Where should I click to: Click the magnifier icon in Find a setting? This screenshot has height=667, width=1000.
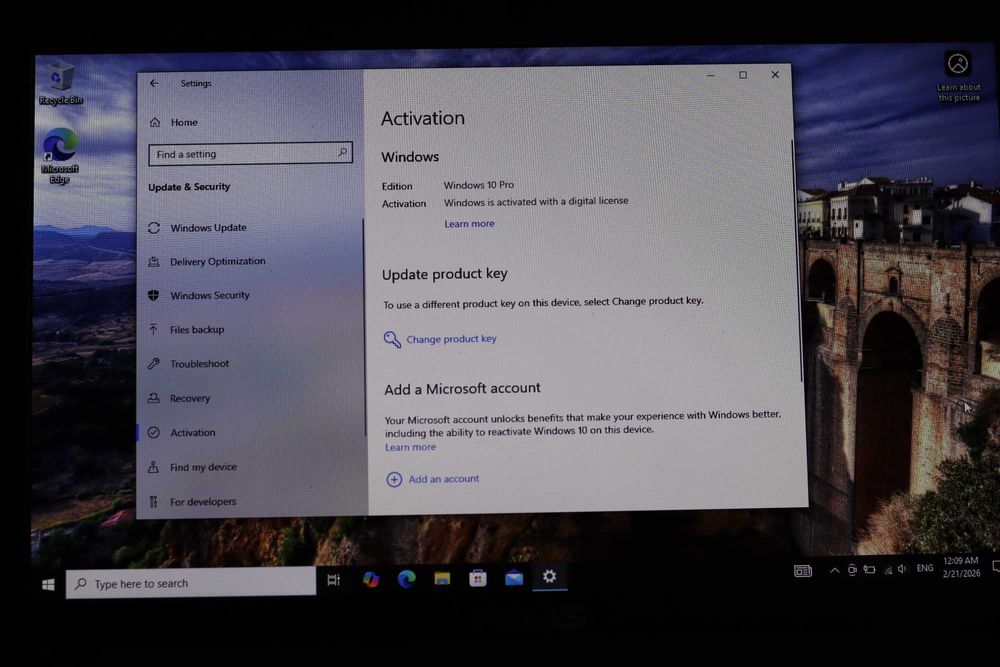click(342, 152)
